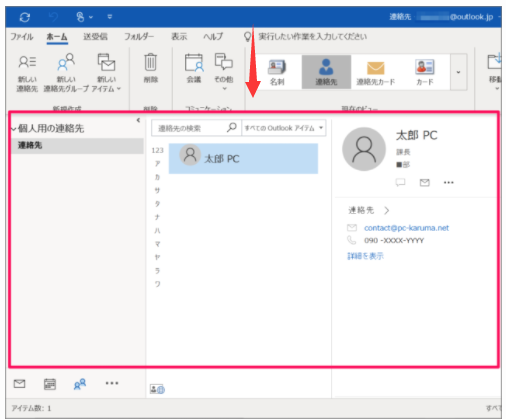Create a new contact with 新しい連絡先

pos(27,73)
